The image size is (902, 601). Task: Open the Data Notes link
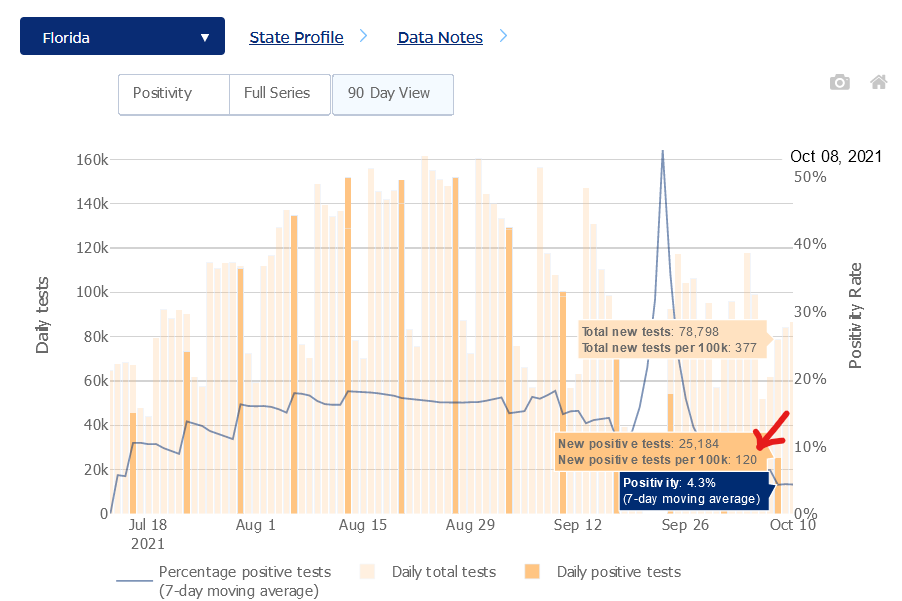click(x=440, y=37)
